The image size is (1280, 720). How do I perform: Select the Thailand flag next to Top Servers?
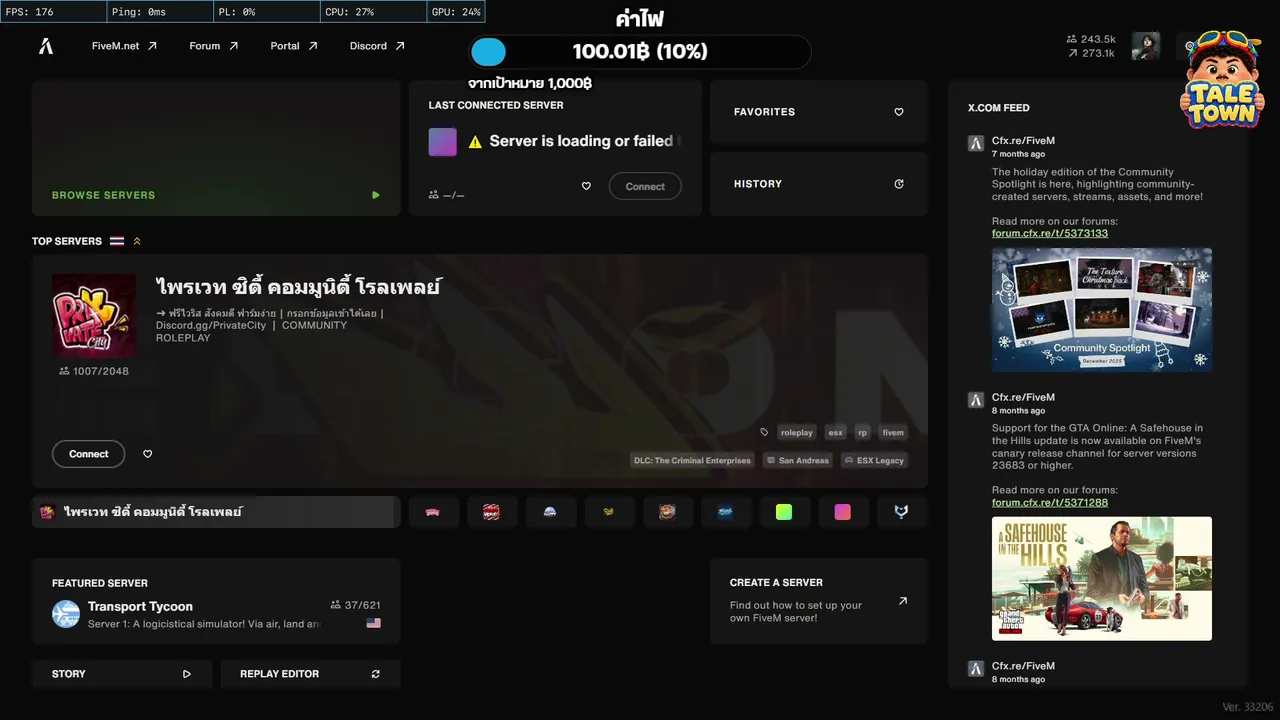[x=117, y=241]
